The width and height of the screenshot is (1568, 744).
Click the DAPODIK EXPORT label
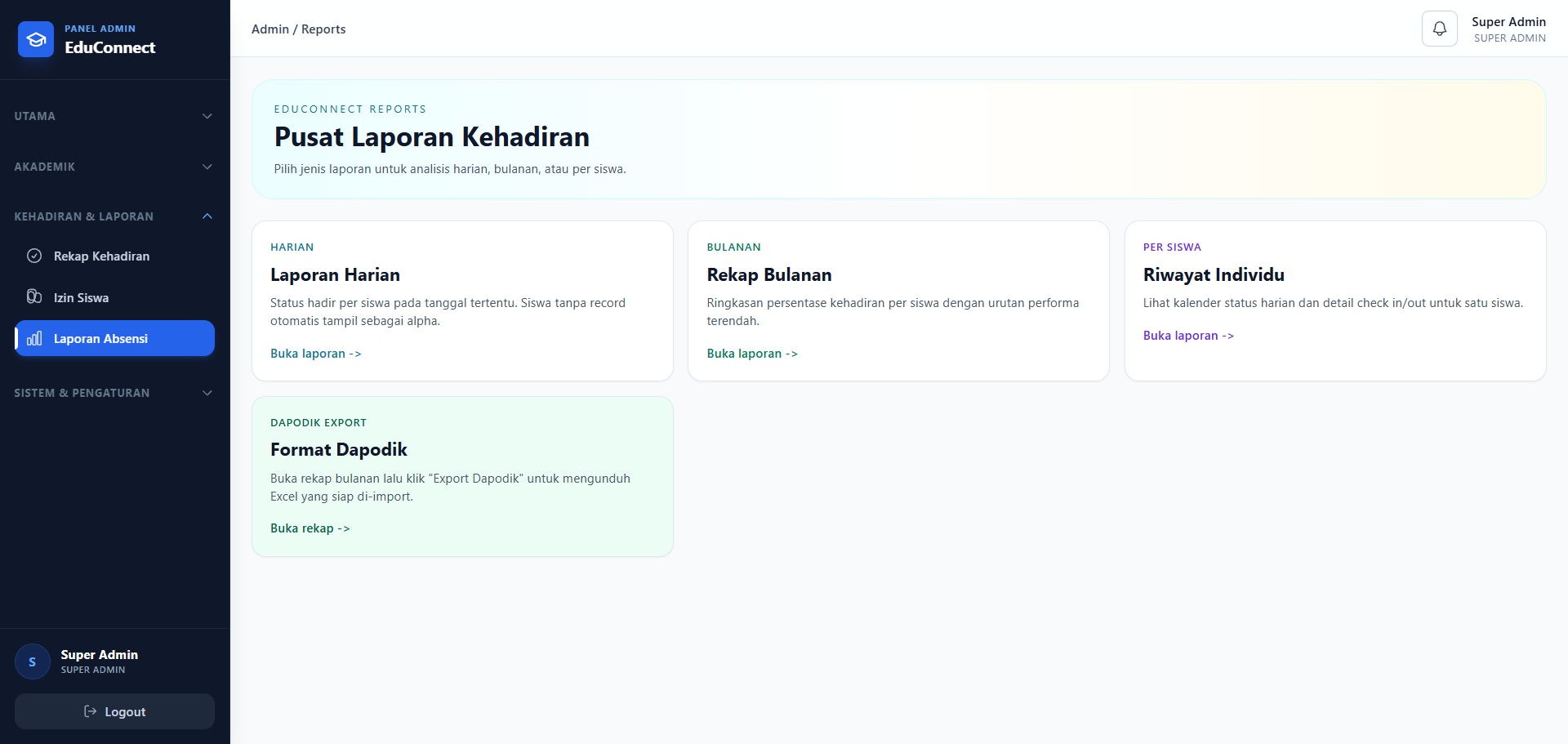(x=318, y=423)
